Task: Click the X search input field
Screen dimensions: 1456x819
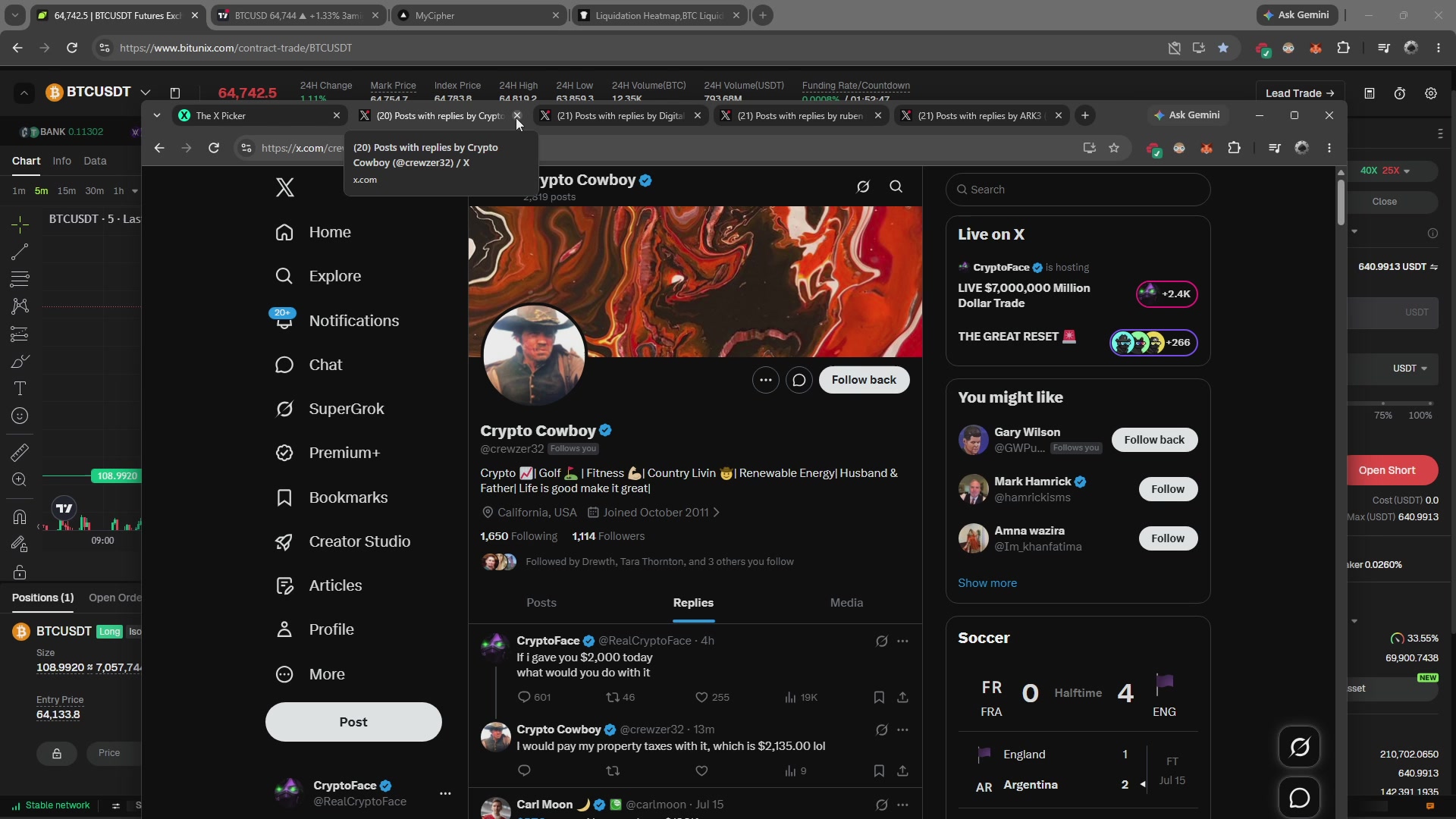Action: coord(1078,190)
